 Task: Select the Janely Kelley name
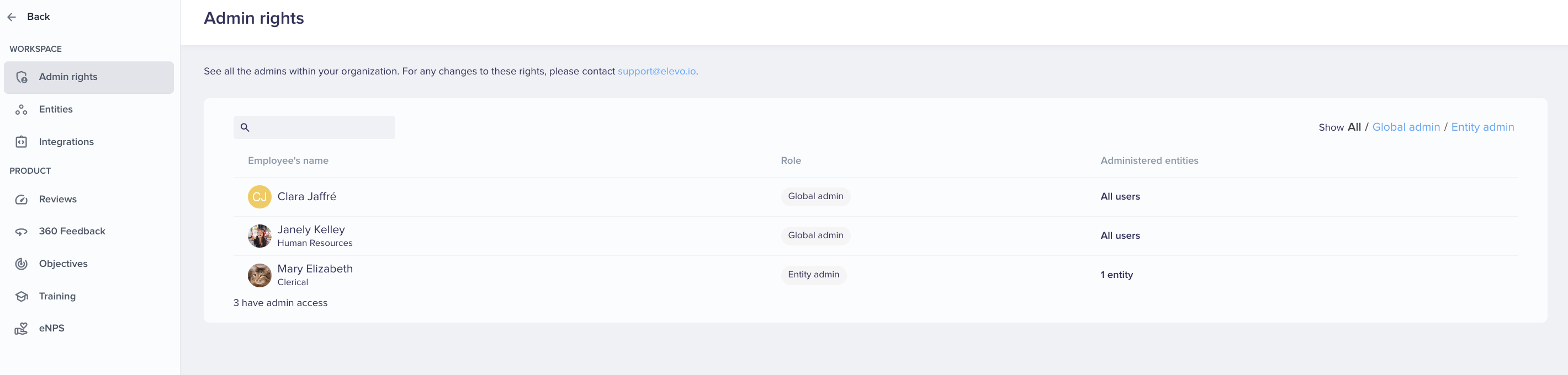311,230
